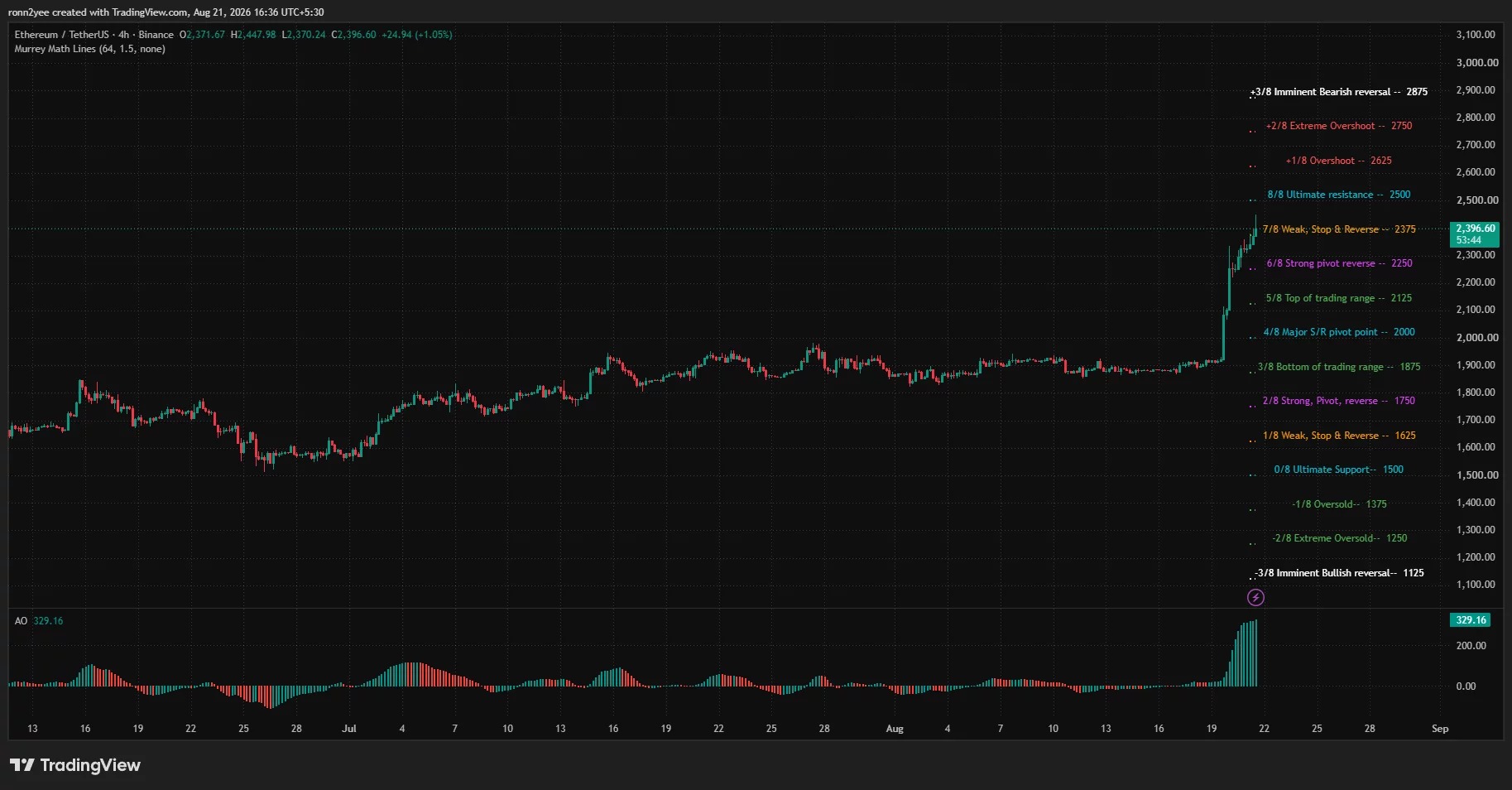The image size is (1512, 790).
Task: Select the -2/8 Extreme Oversold 1250 label
Action: pyautogui.click(x=1339, y=538)
